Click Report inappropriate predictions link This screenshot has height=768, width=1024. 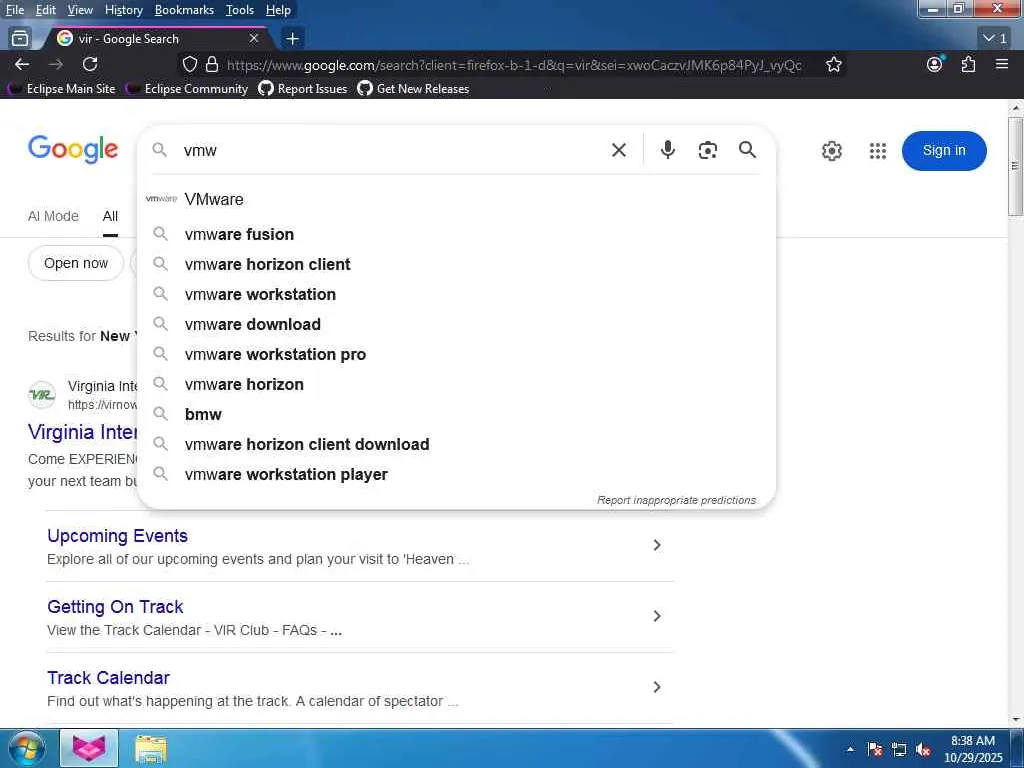[x=676, y=500]
